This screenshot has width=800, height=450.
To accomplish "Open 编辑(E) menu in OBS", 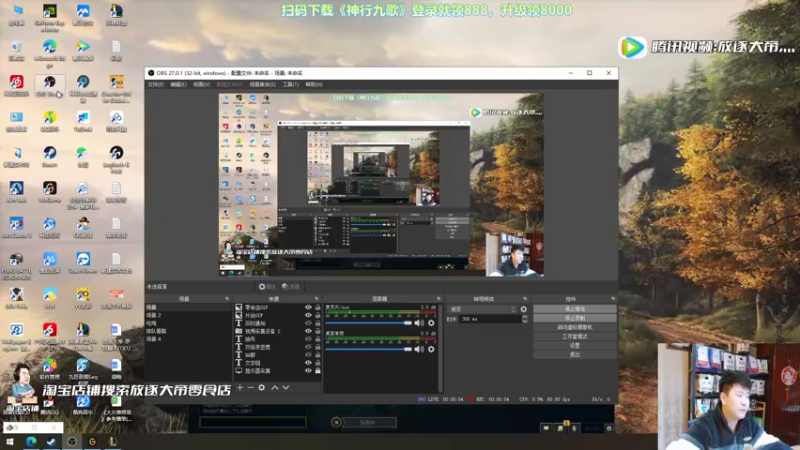I will tap(178, 84).
